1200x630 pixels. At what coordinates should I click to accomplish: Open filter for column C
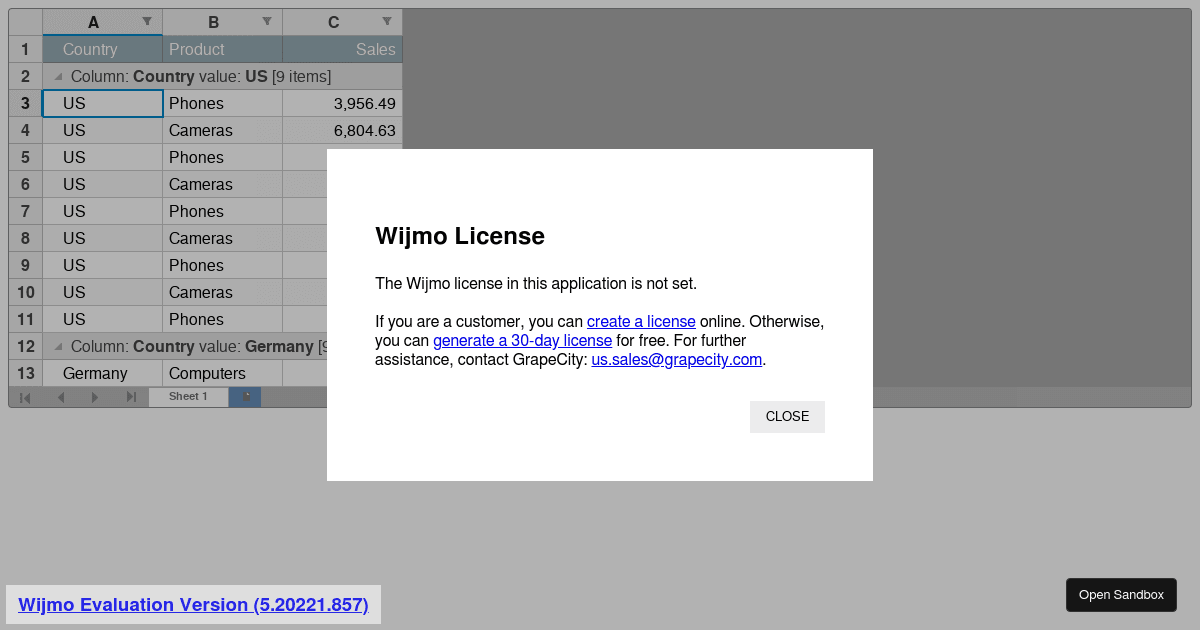click(387, 21)
